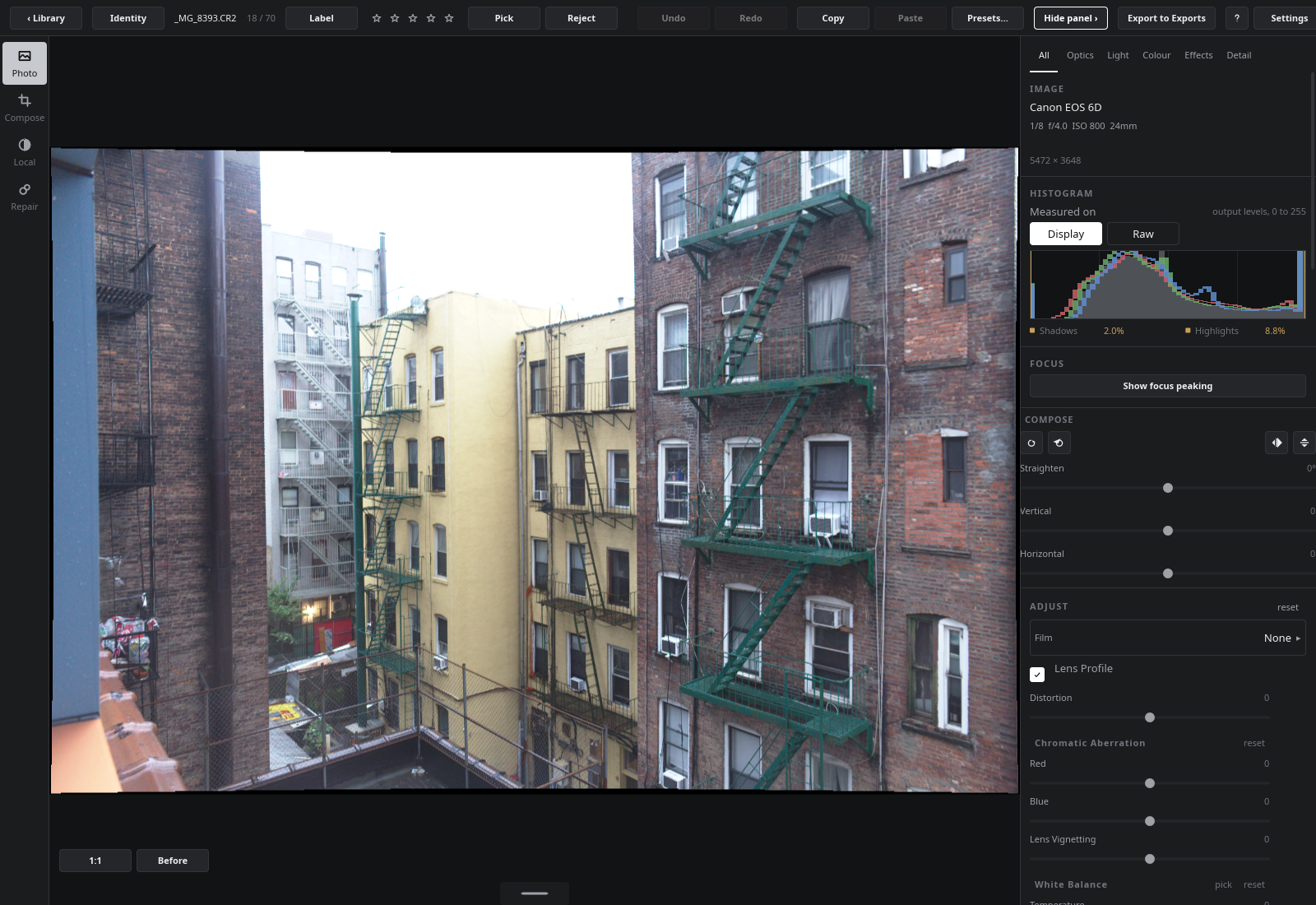Screen dimensions: 1316x905
Task: Click the Straighten slider handle
Action: point(1168,488)
